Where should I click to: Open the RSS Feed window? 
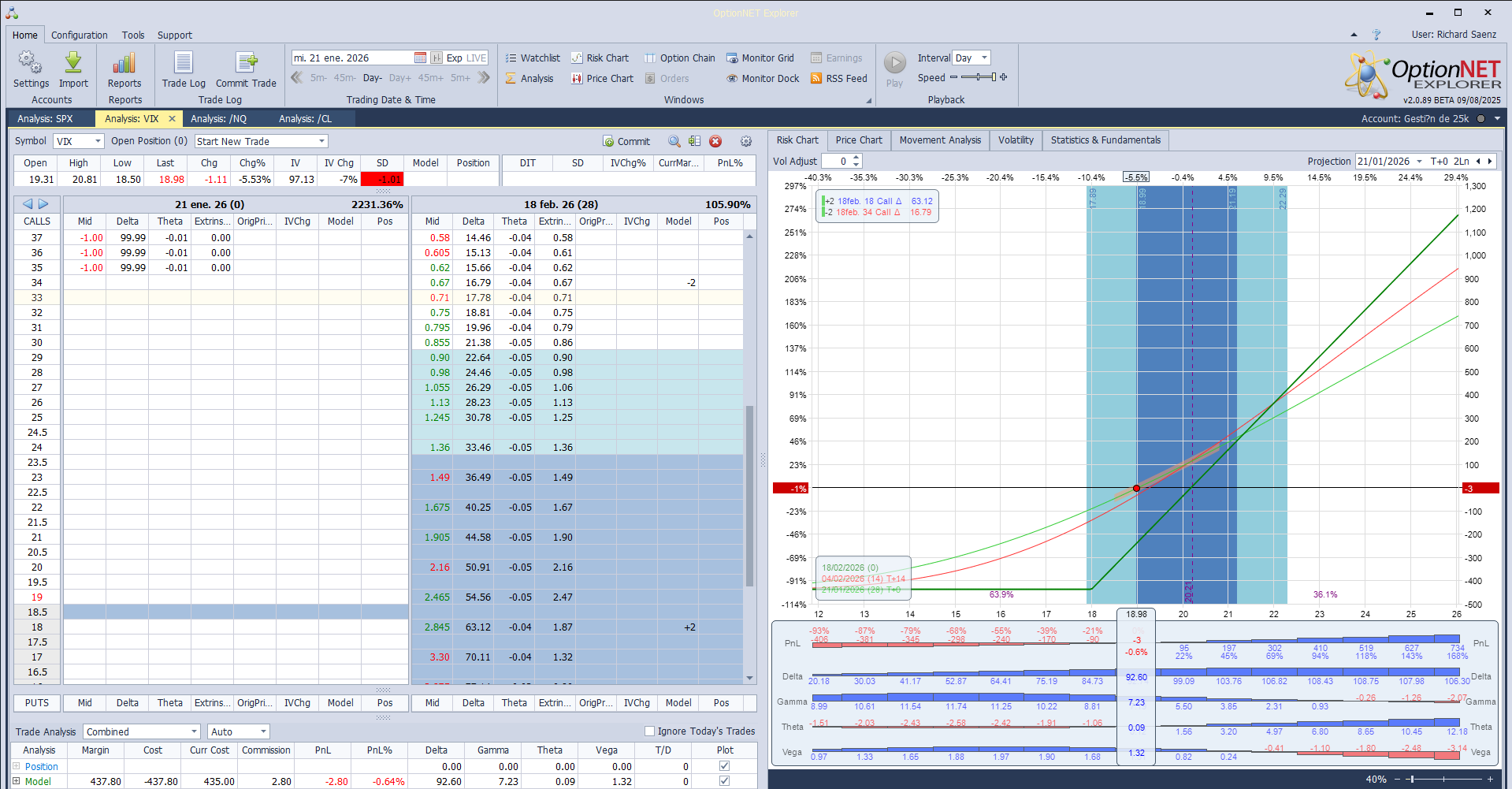838,78
